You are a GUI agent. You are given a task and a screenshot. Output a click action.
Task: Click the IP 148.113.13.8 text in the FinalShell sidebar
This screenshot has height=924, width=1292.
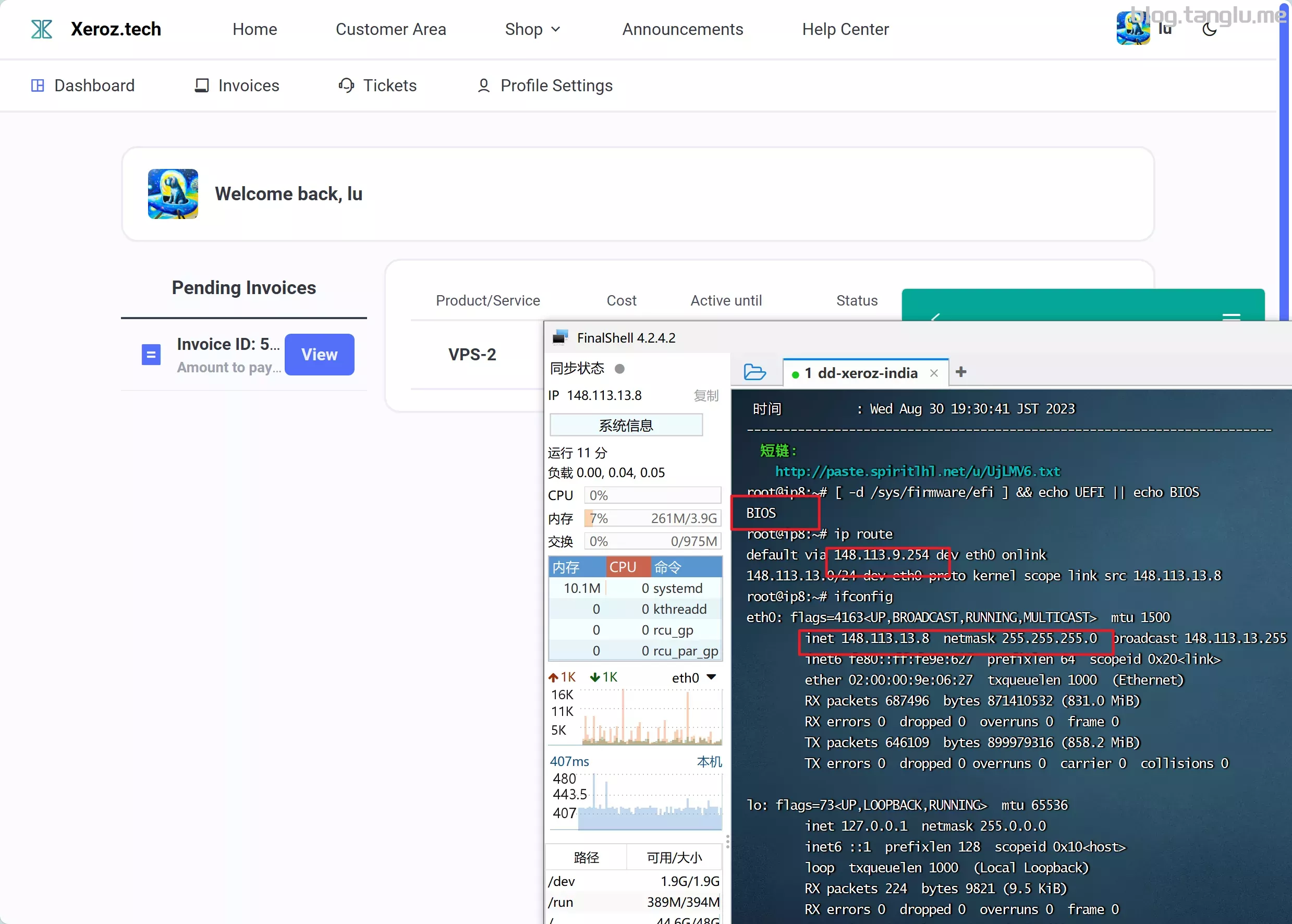[x=594, y=395]
